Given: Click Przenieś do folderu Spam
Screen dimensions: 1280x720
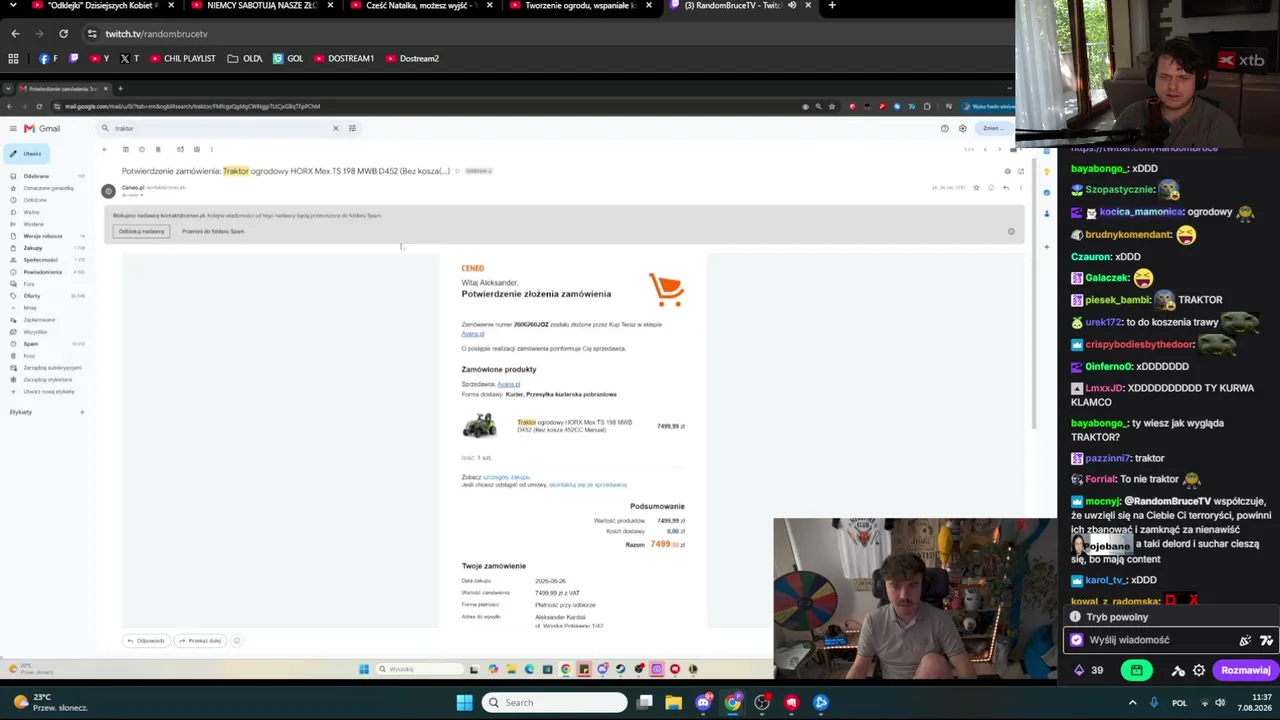Looking at the screenshot, I should 213,231.
